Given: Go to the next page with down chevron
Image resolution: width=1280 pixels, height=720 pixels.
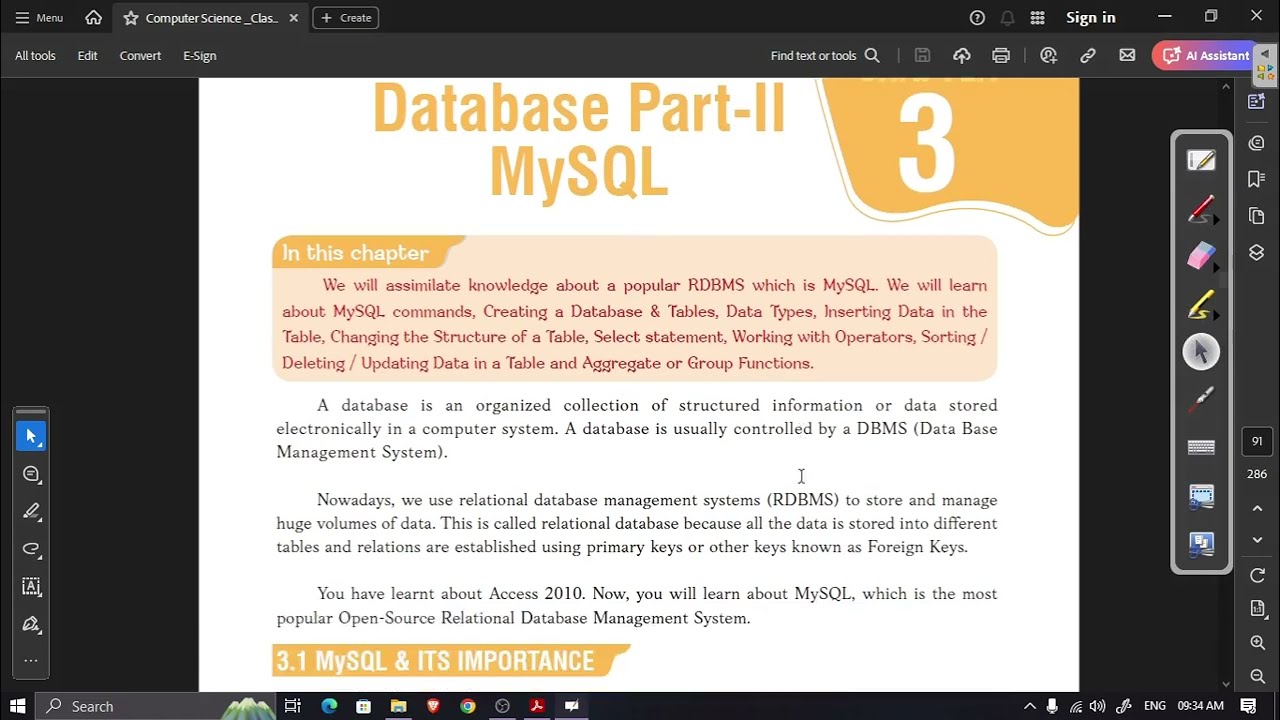Looking at the screenshot, I should click(1257, 541).
